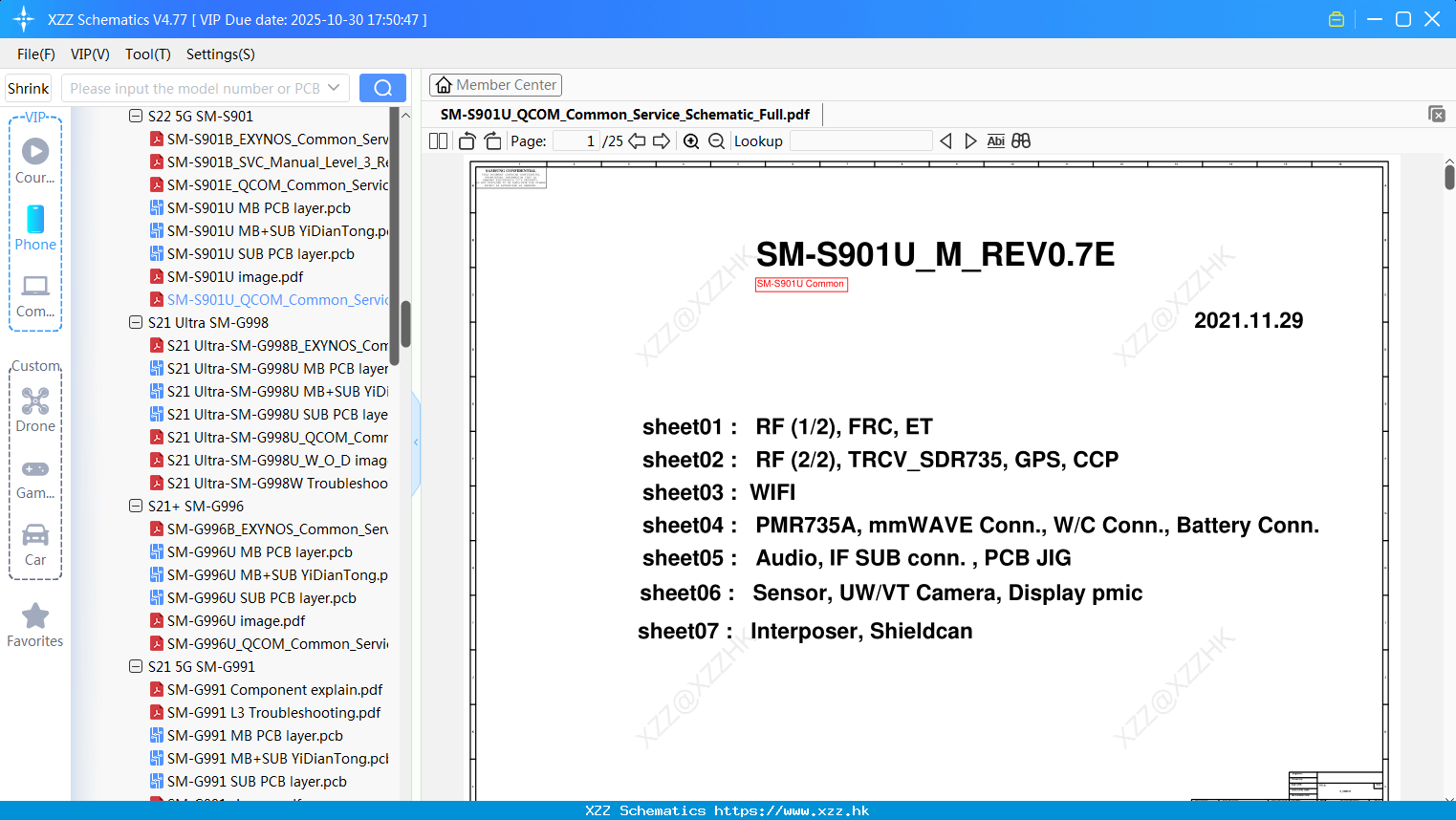Zoom in on the schematic
Image resolution: width=1456 pixels, height=820 pixels.
coord(691,140)
